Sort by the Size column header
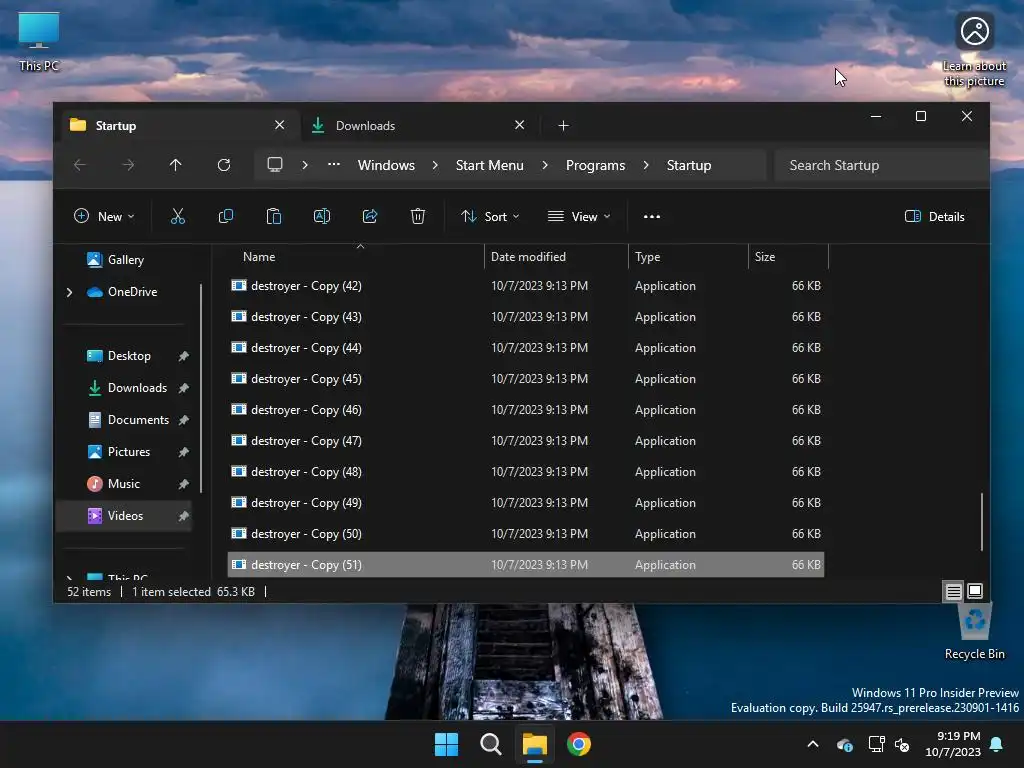Image resolution: width=1024 pixels, height=768 pixels. click(788, 257)
